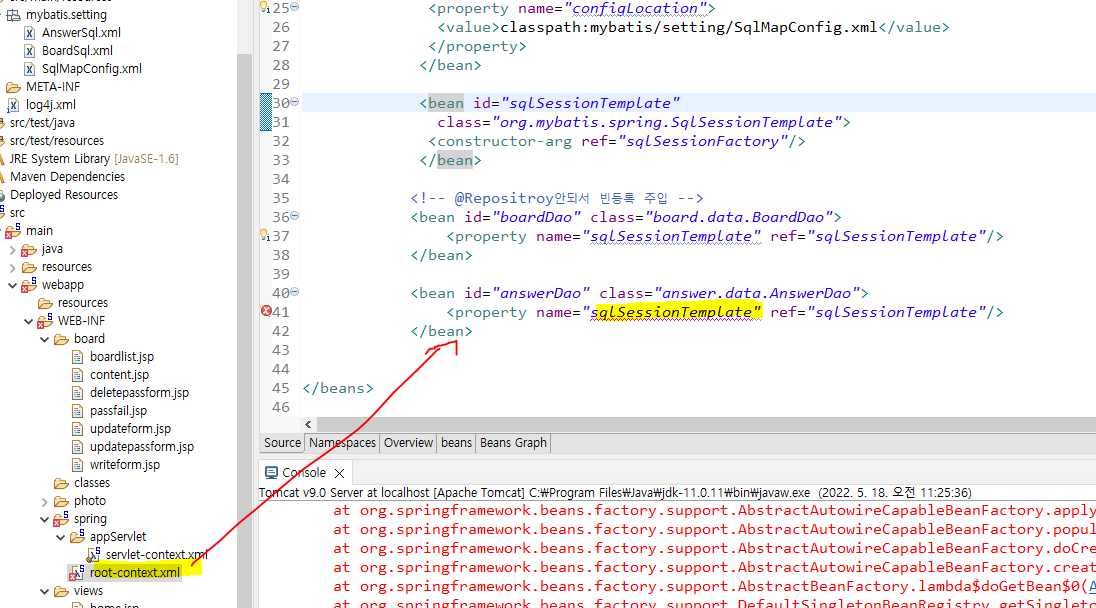This screenshot has width=1096, height=608.
Task: Collapse the board folder
Action: (45, 340)
